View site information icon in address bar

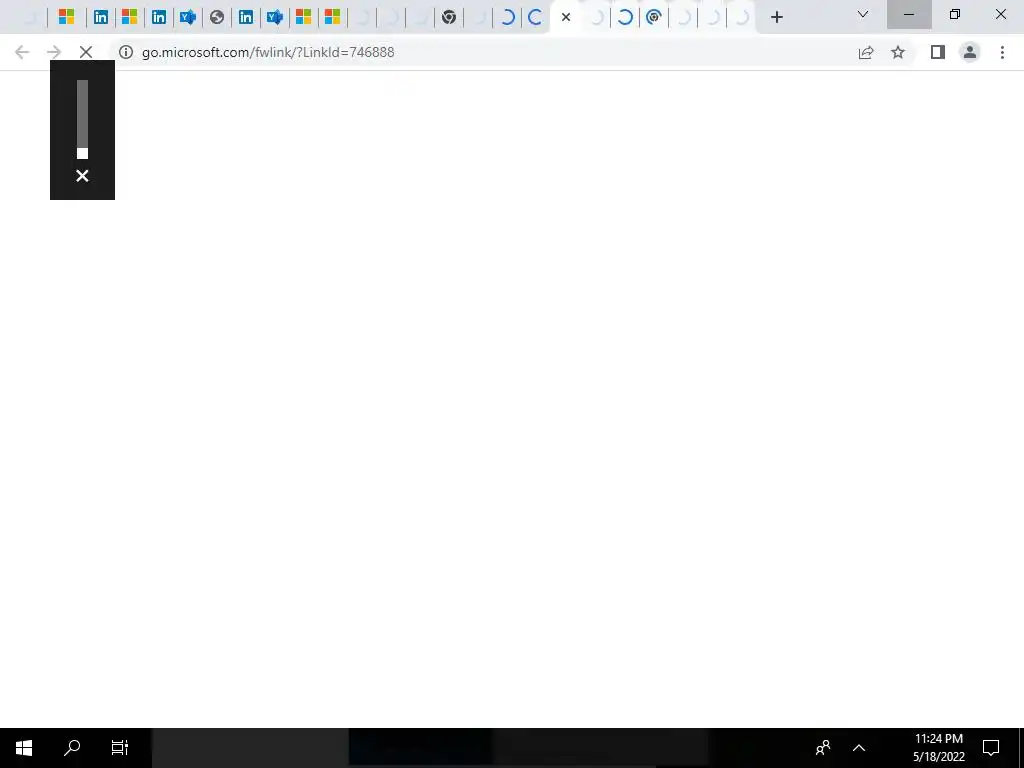click(126, 52)
